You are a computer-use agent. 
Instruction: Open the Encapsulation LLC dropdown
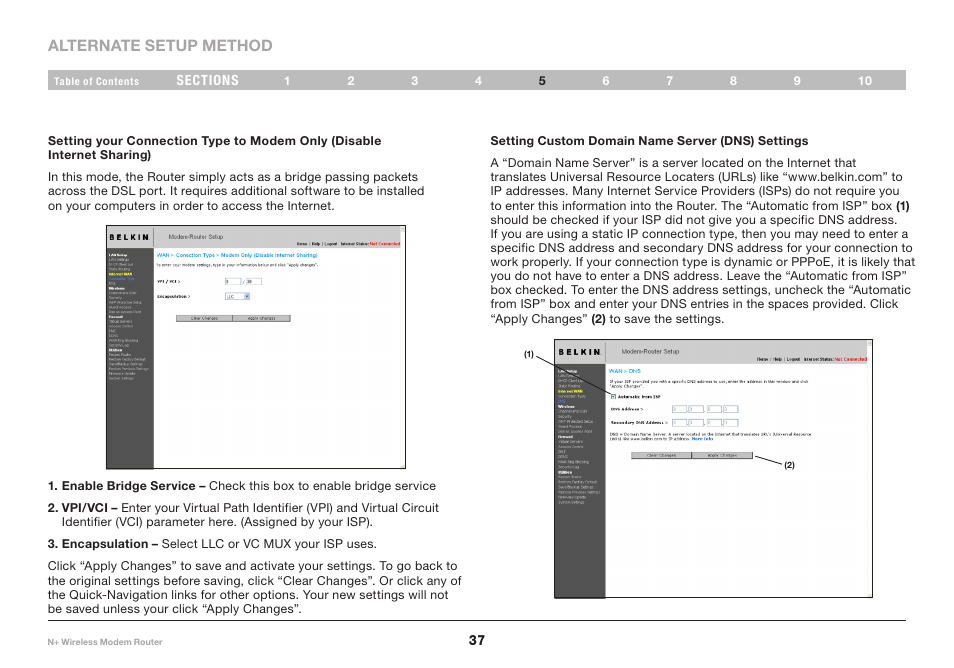pyautogui.click(x=237, y=296)
